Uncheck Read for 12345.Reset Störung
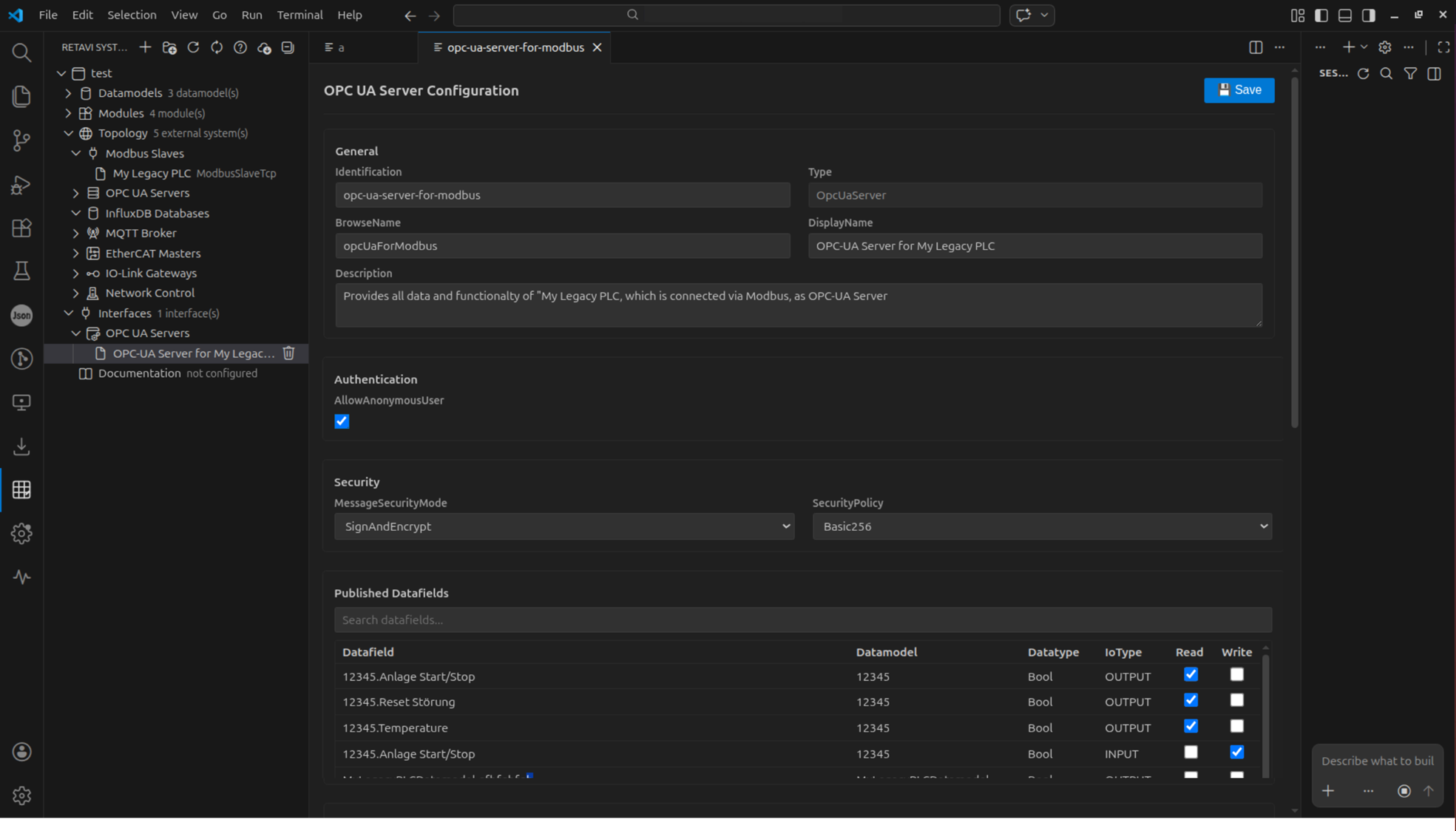Screen dimensions: 1456x831 click(1191, 700)
